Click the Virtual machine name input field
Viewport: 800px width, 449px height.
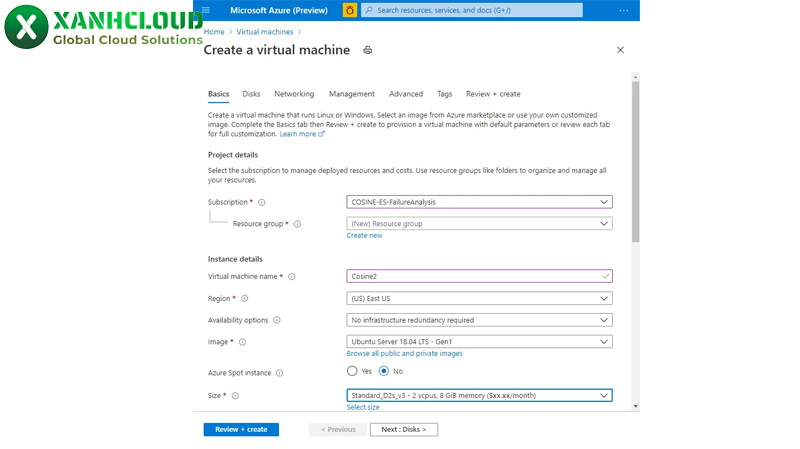[479, 276]
